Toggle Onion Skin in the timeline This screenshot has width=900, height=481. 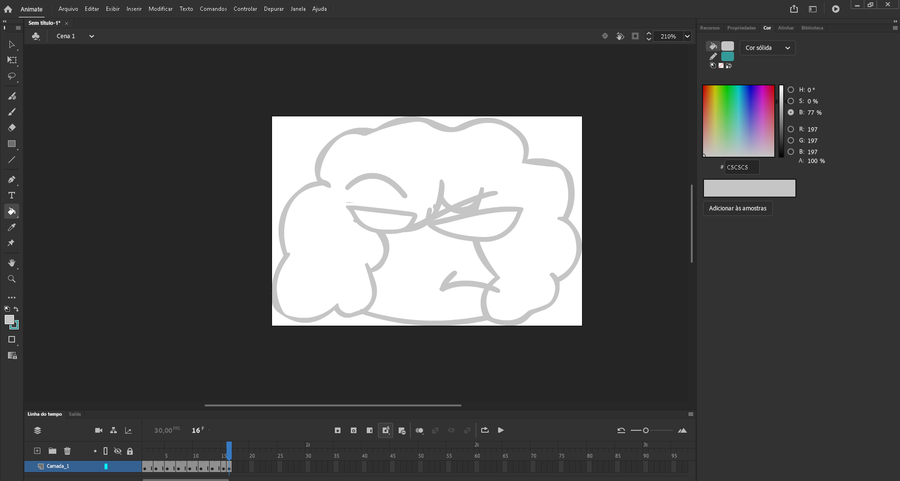(x=420, y=430)
